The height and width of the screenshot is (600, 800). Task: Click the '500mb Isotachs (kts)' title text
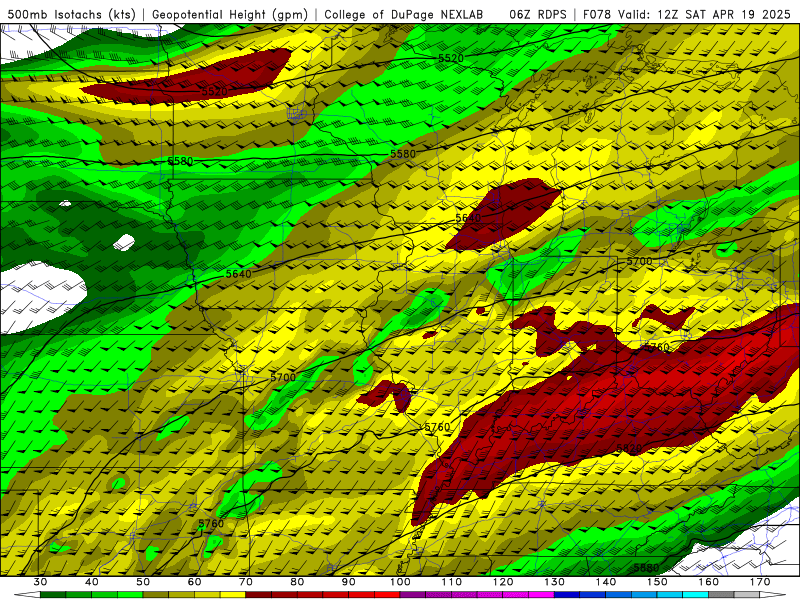(71, 14)
